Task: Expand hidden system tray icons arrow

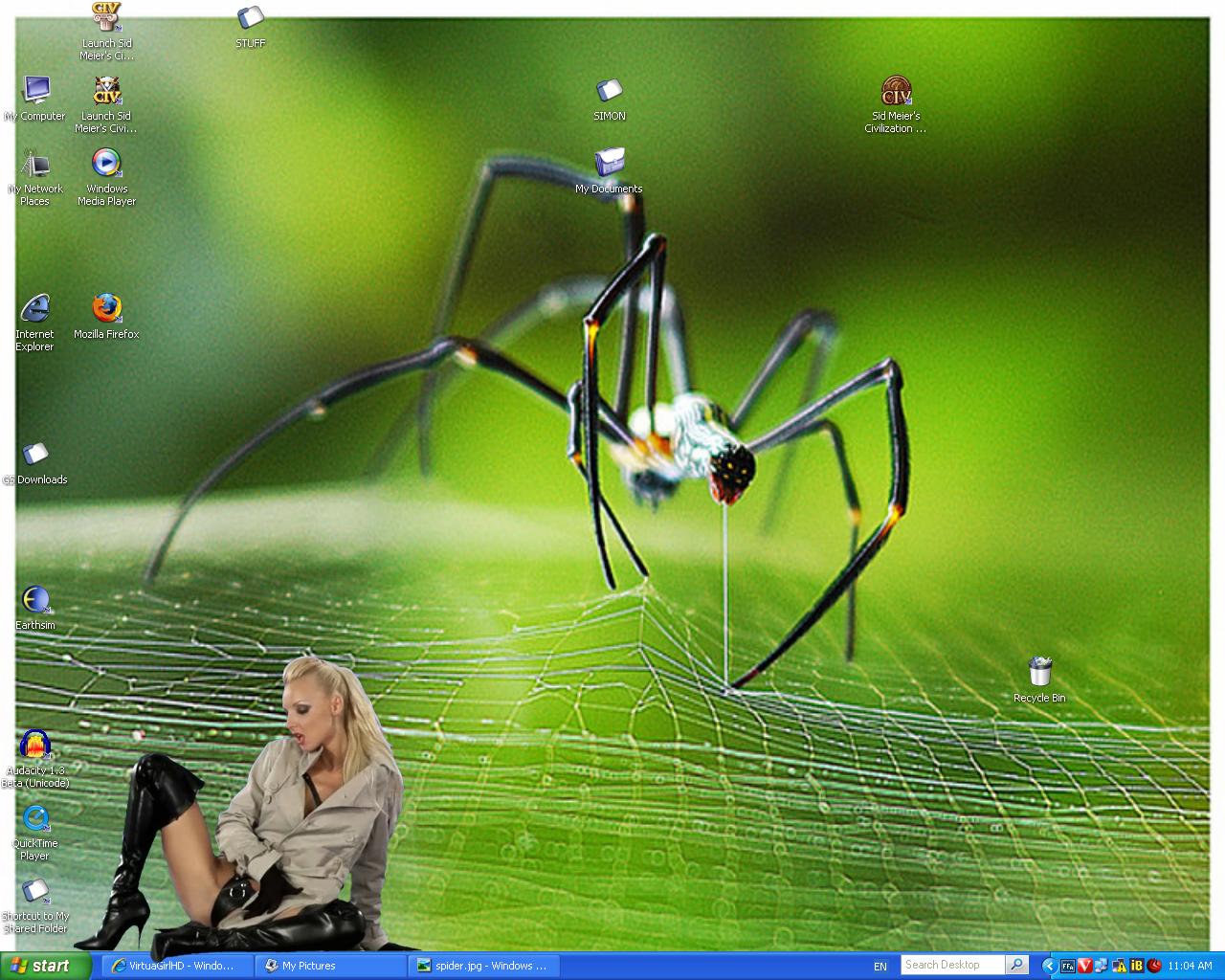Action: point(1048,966)
